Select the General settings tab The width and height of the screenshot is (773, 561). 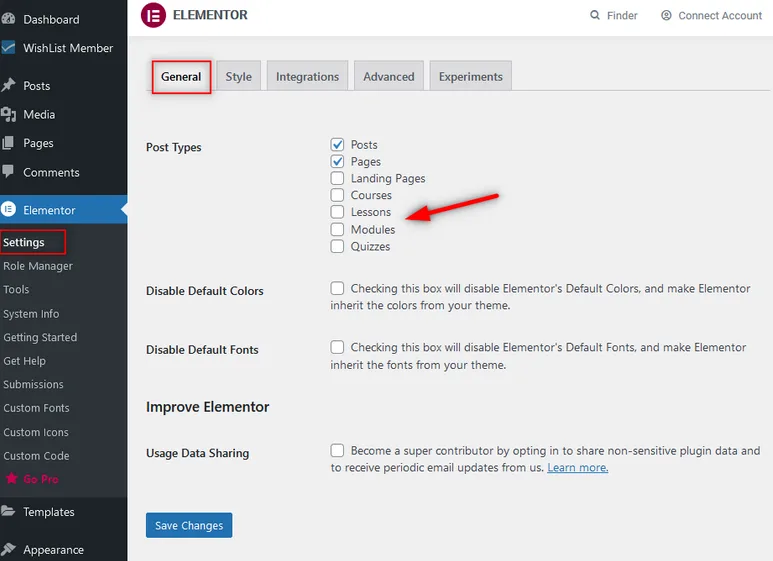pyautogui.click(x=181, y=76)
